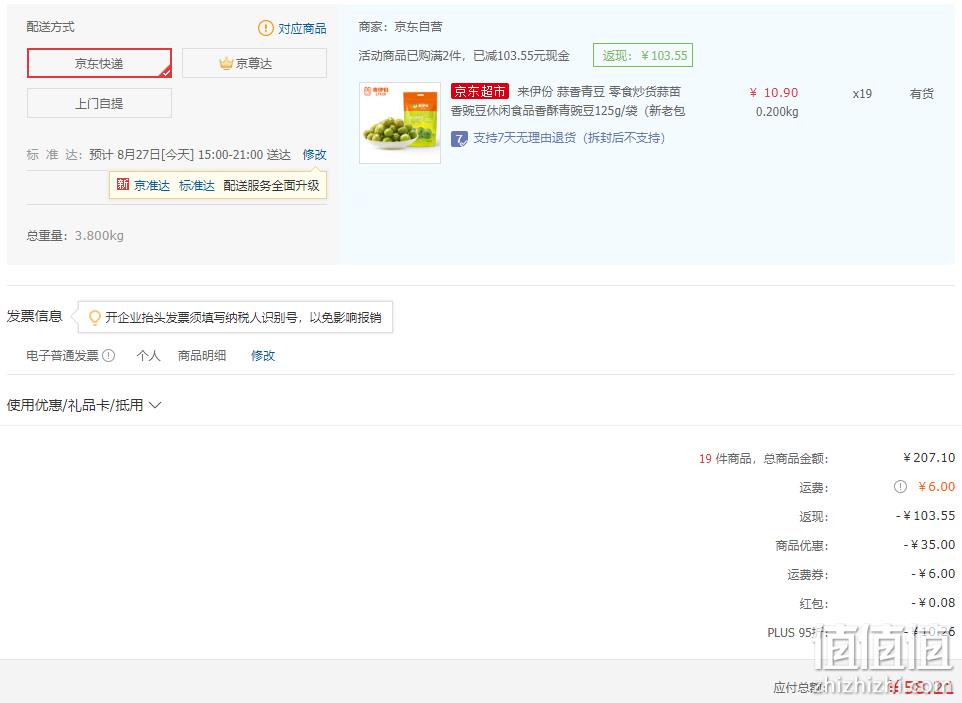Expand the 使用优惠/礼品卡/抵用 section
The image size is (962, 703).
click(83, 405)
